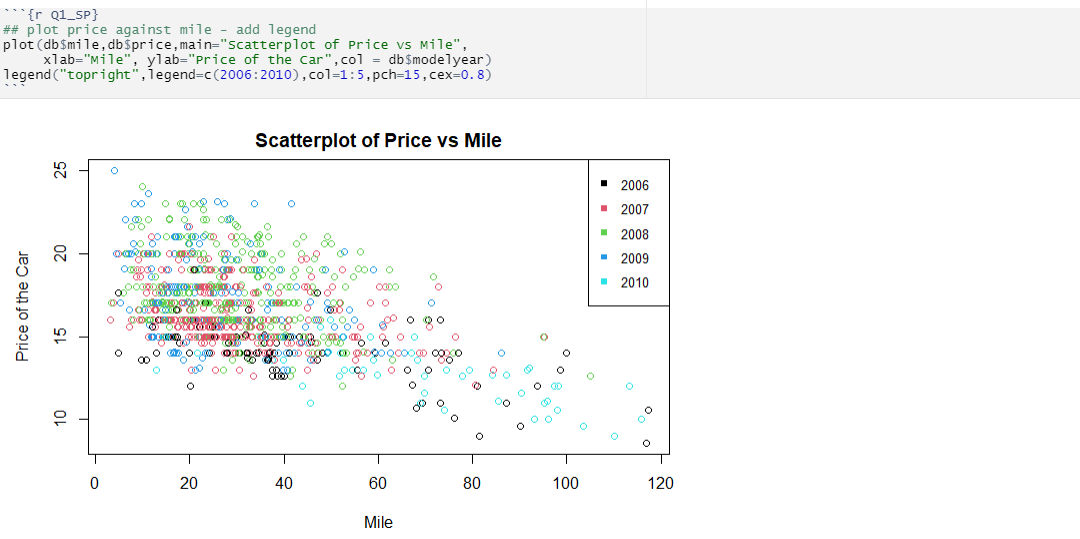Screen dimensions: 1080x539
Task: Click the cyan 2010 legend swatch
Action: pos(604,282)
